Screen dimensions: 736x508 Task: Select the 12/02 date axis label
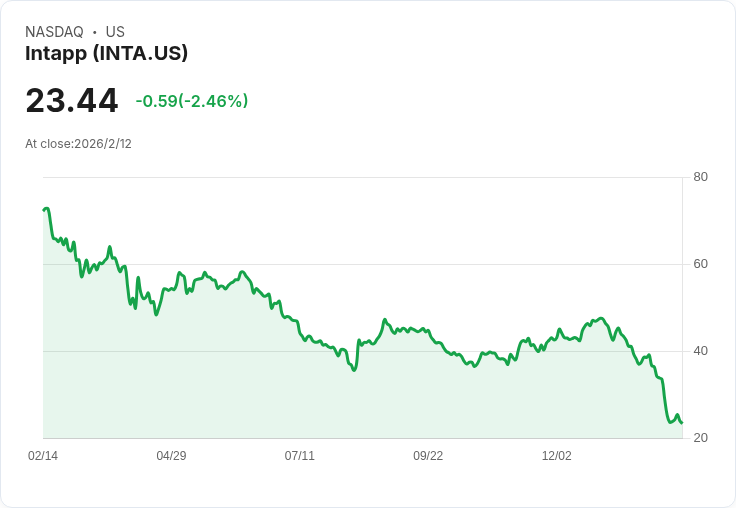pyautogui.click(x=556, y=456)
